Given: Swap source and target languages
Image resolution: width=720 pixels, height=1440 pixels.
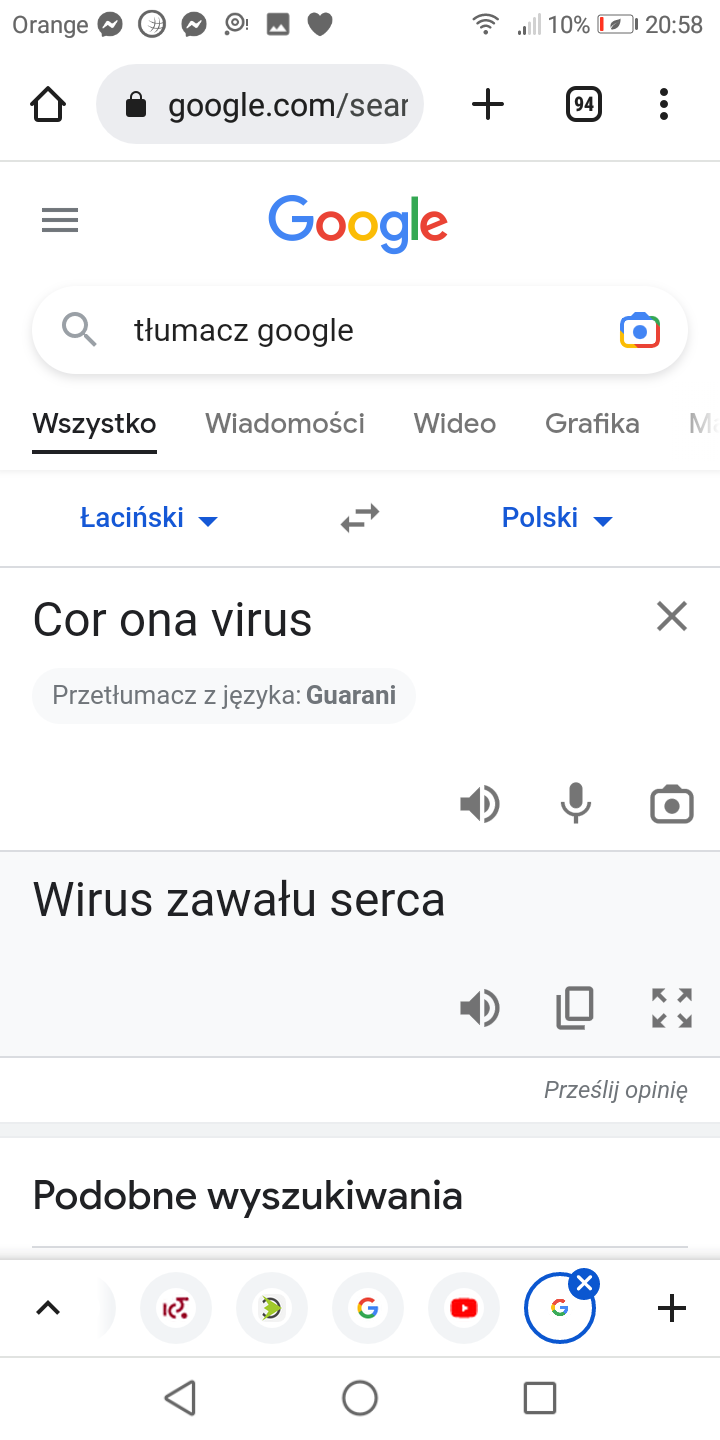Looking at the screenshot, I should (360, 518).
